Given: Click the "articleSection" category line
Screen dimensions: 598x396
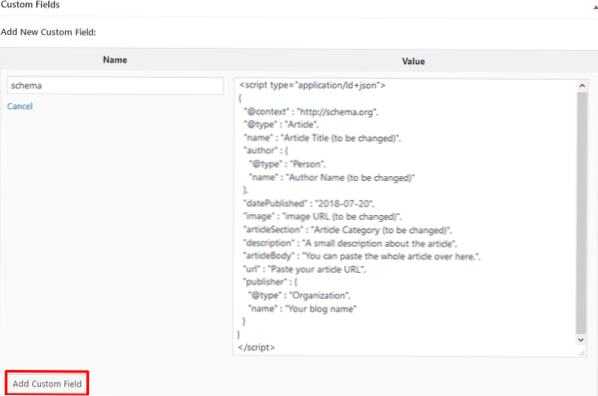Looking at the screenshot, I should pos(347,230).
